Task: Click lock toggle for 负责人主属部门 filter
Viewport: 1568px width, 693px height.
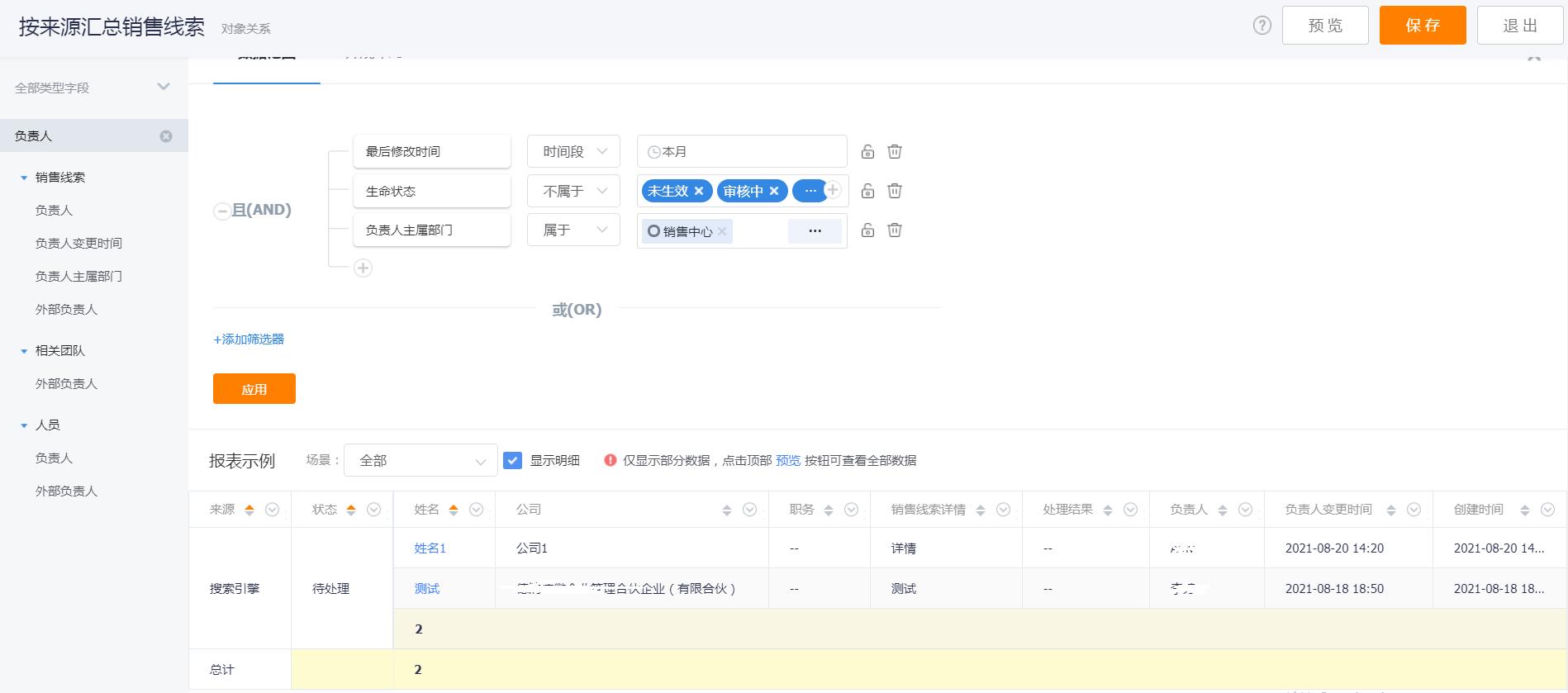Action: tap(867, 230)
